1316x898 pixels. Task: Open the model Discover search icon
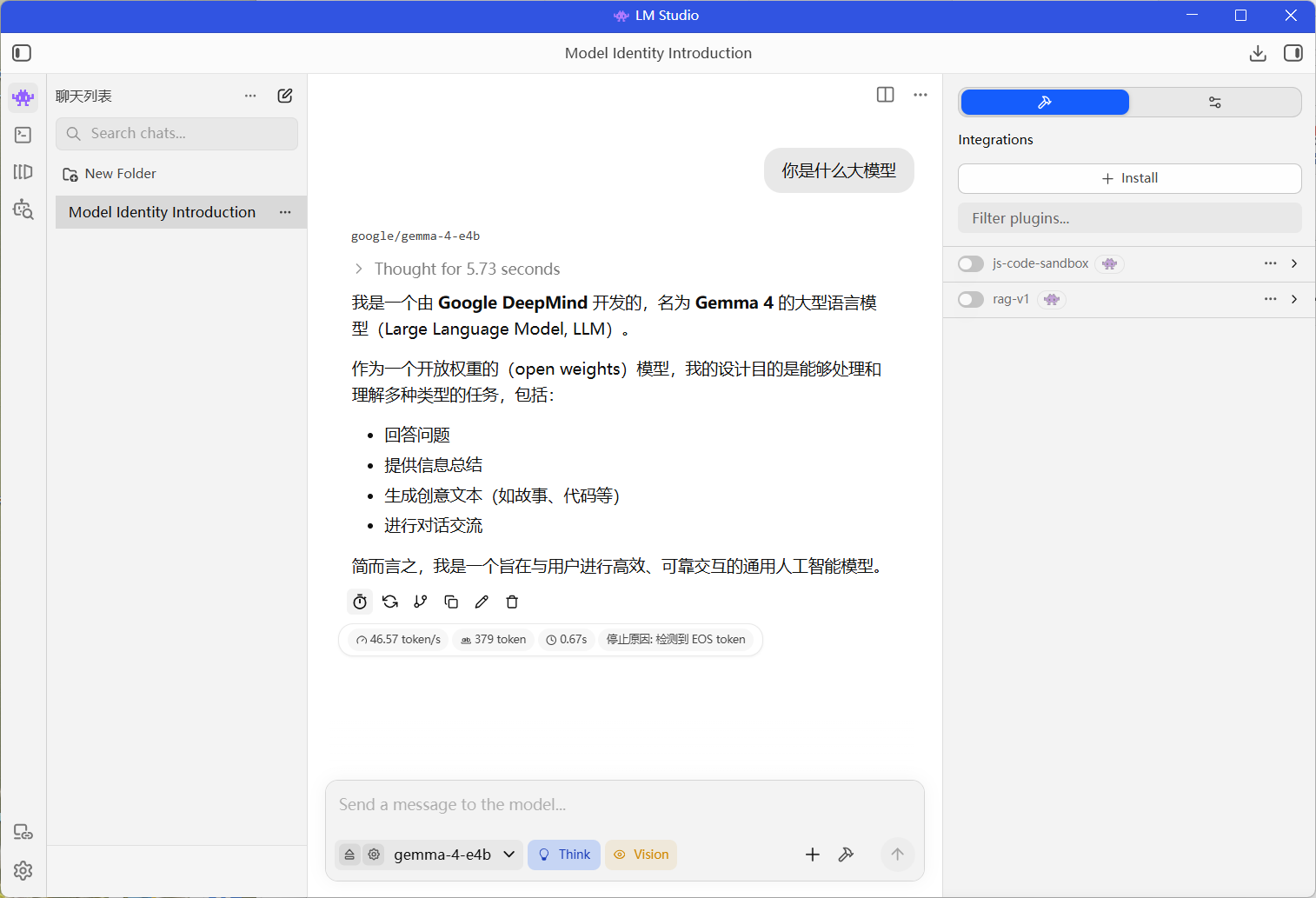coord(23,209)
